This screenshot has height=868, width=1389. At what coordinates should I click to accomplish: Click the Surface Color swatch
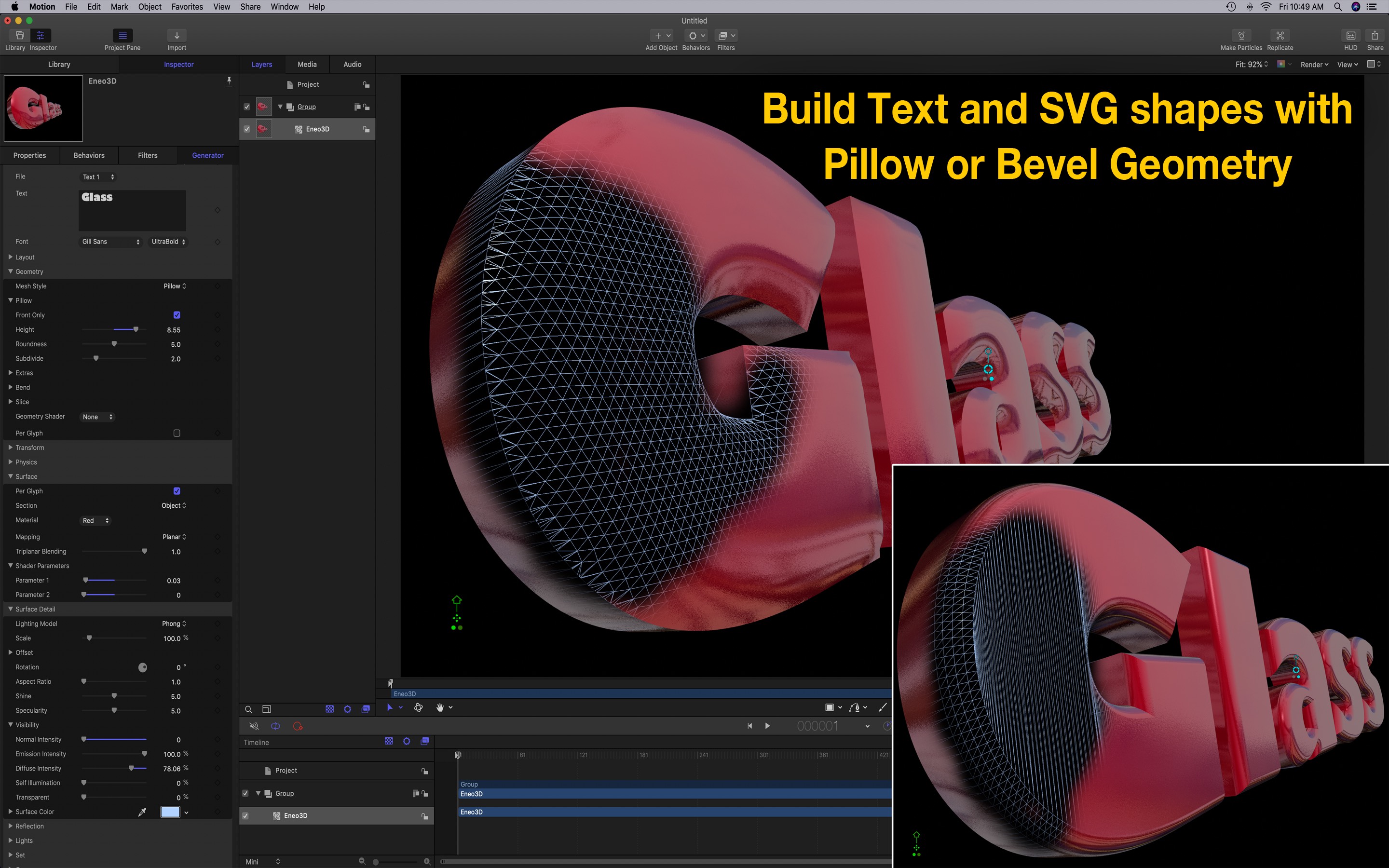tap(170, 812)
